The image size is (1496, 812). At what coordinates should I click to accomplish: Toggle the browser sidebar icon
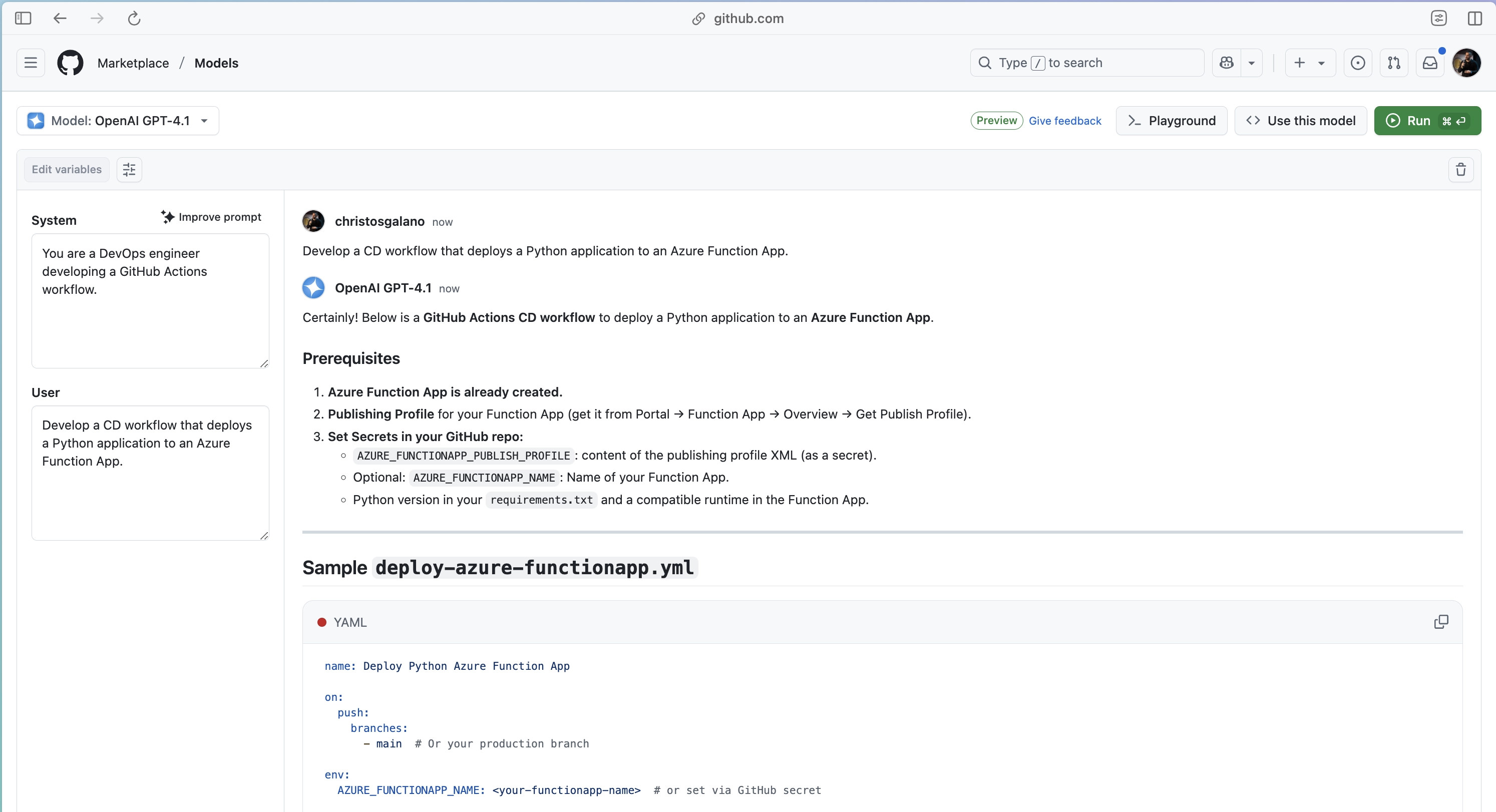click(x=23, y=19)
